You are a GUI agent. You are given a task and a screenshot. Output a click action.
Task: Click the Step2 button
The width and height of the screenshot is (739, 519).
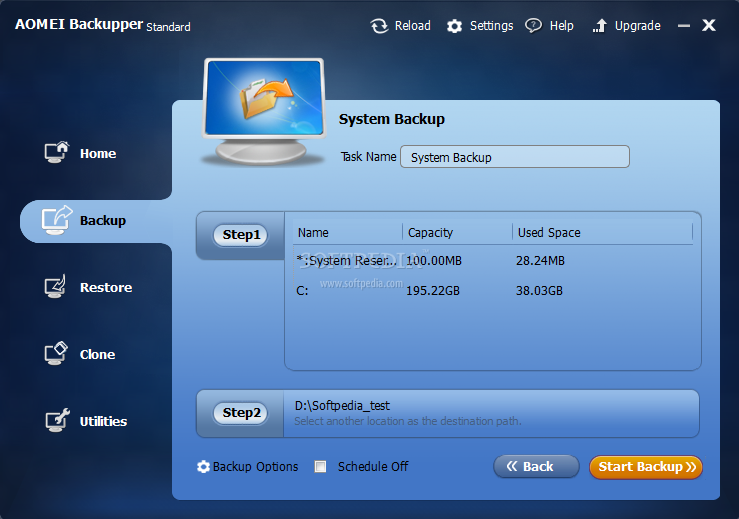(241, 413)
